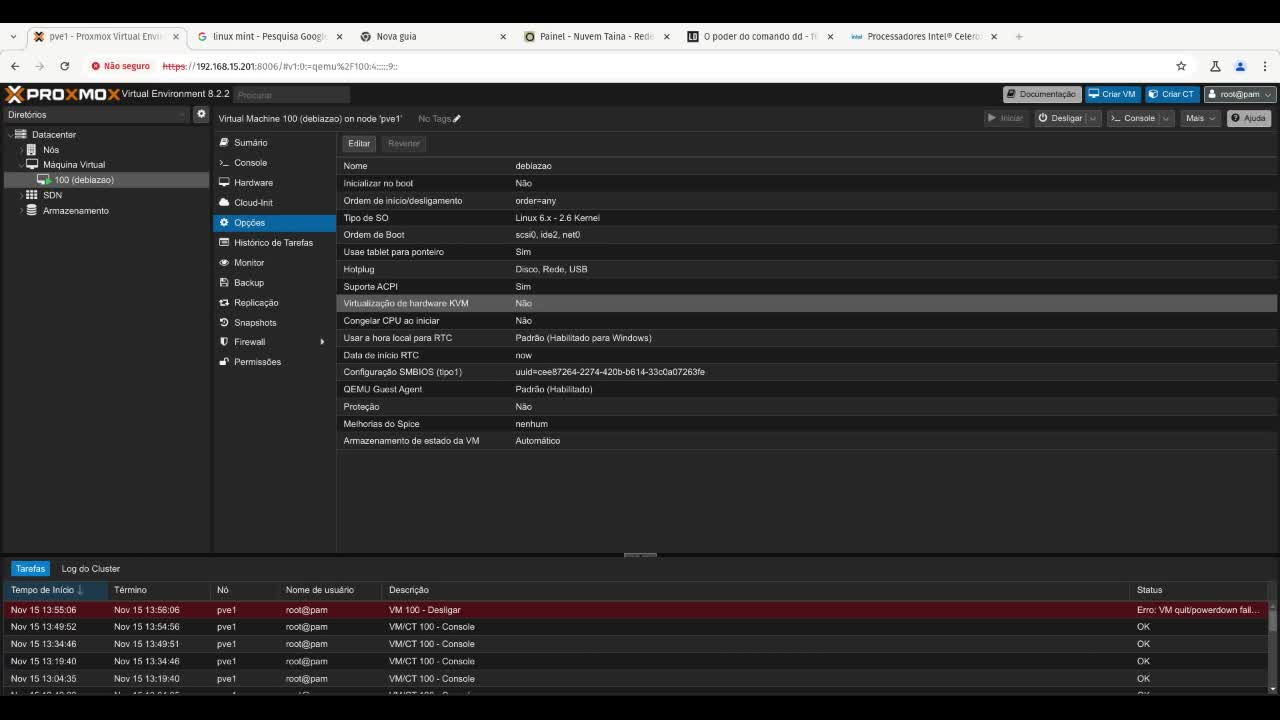1280x720 pixels.
Task: Open the browser profile avatar icon
Action: point(1240,66)
